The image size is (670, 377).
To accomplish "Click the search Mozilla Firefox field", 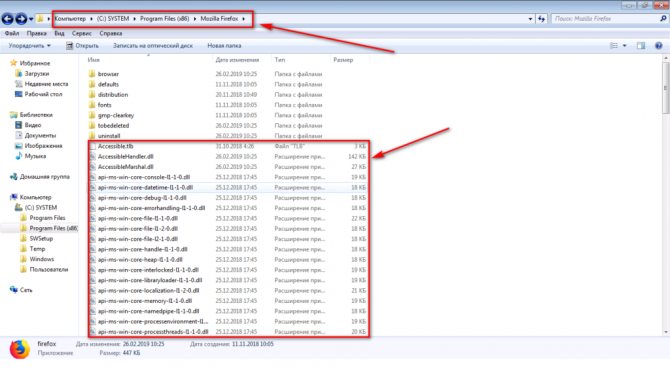I will pos(605,19).
